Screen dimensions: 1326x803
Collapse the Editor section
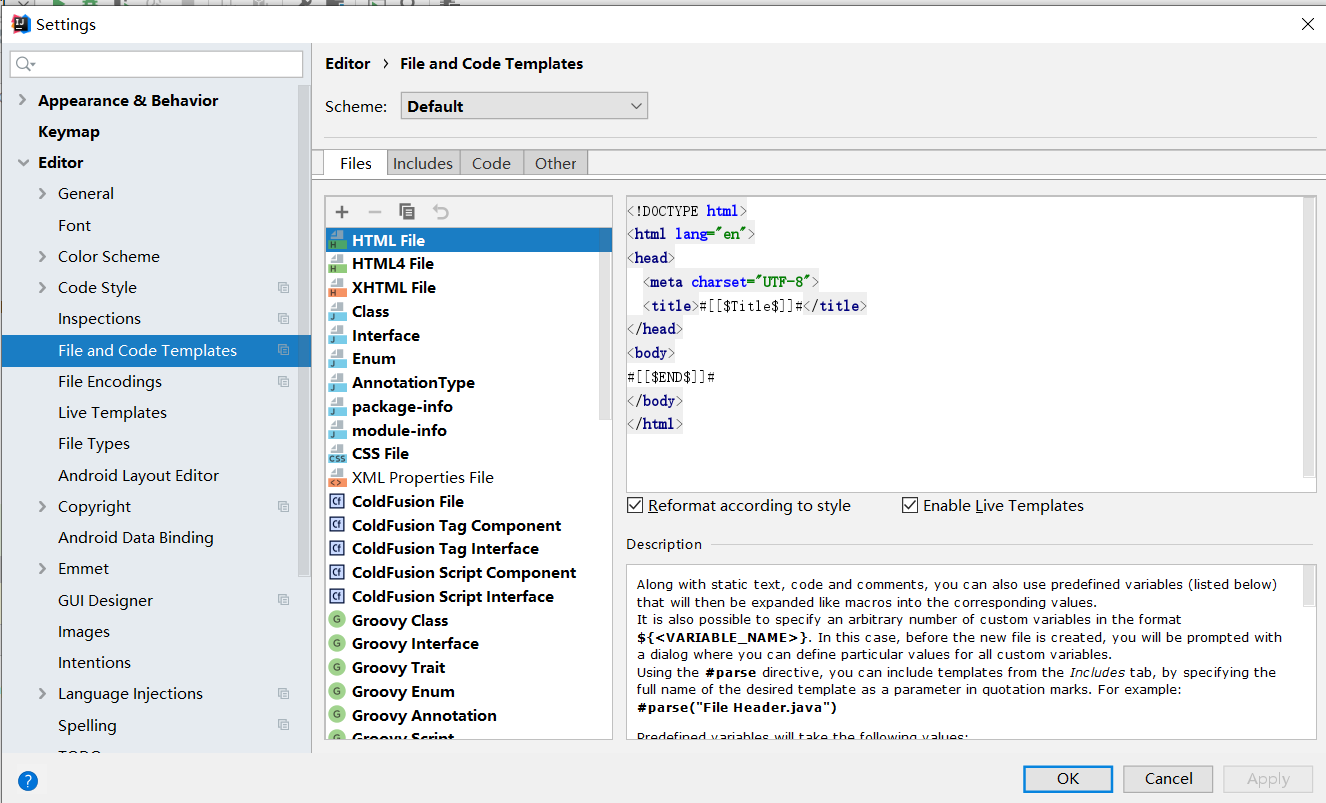pos(23,162)
